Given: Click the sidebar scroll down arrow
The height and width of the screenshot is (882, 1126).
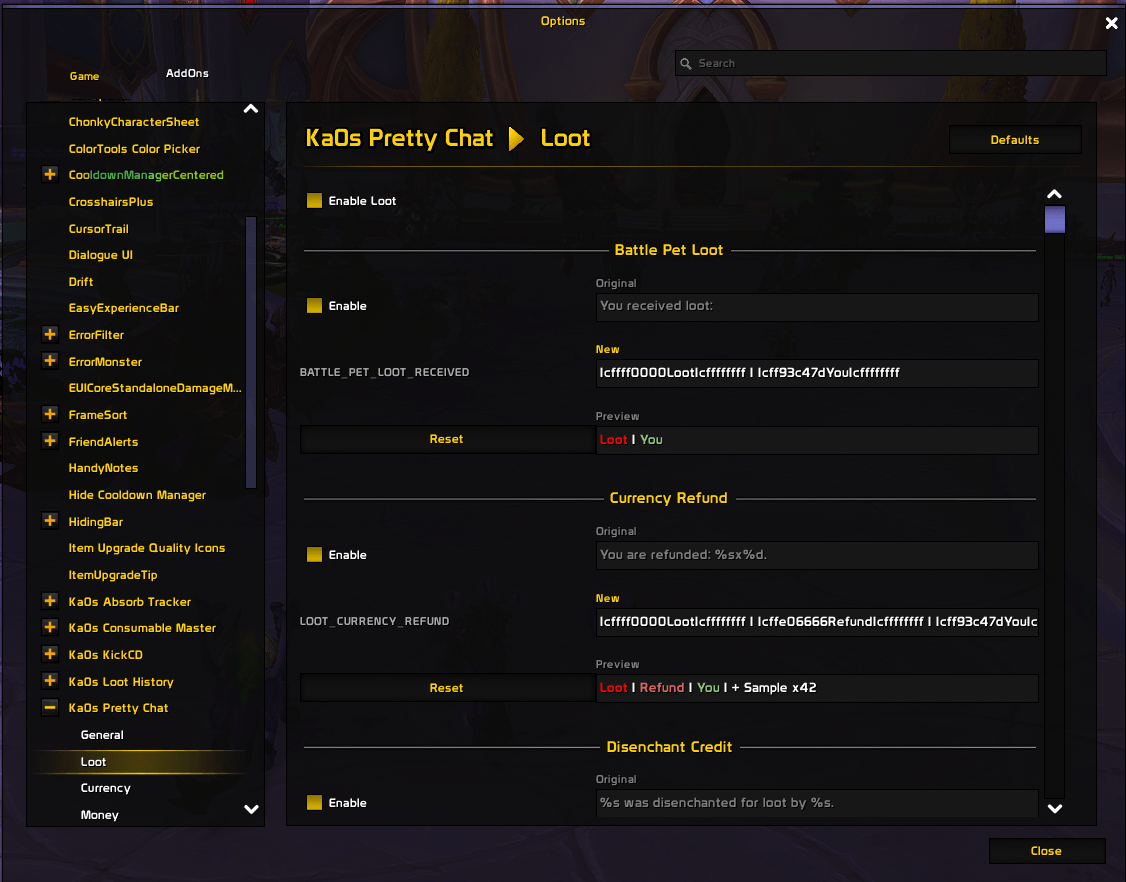Looking at the screenshot, I should point(251,809).
